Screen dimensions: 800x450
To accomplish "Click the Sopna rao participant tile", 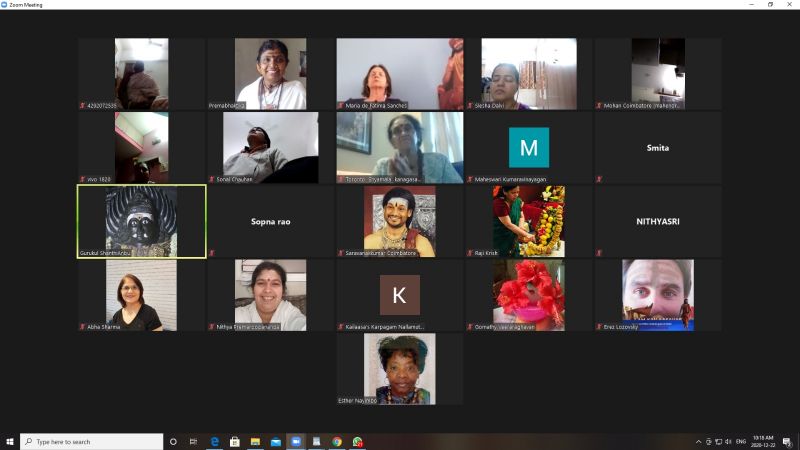I will (x=270, y=221).
